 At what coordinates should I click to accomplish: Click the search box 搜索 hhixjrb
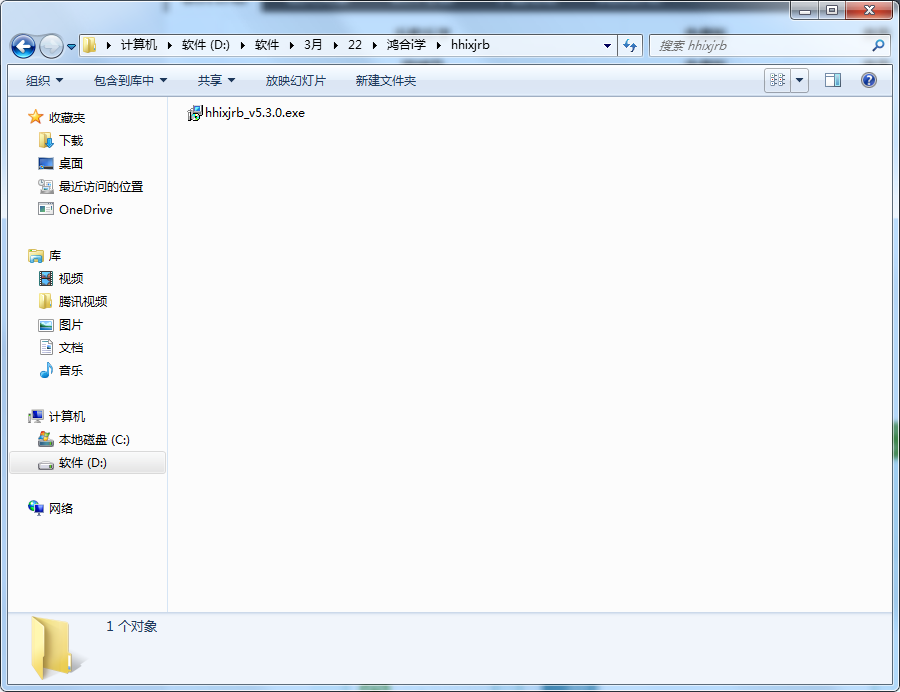(760, 45)
